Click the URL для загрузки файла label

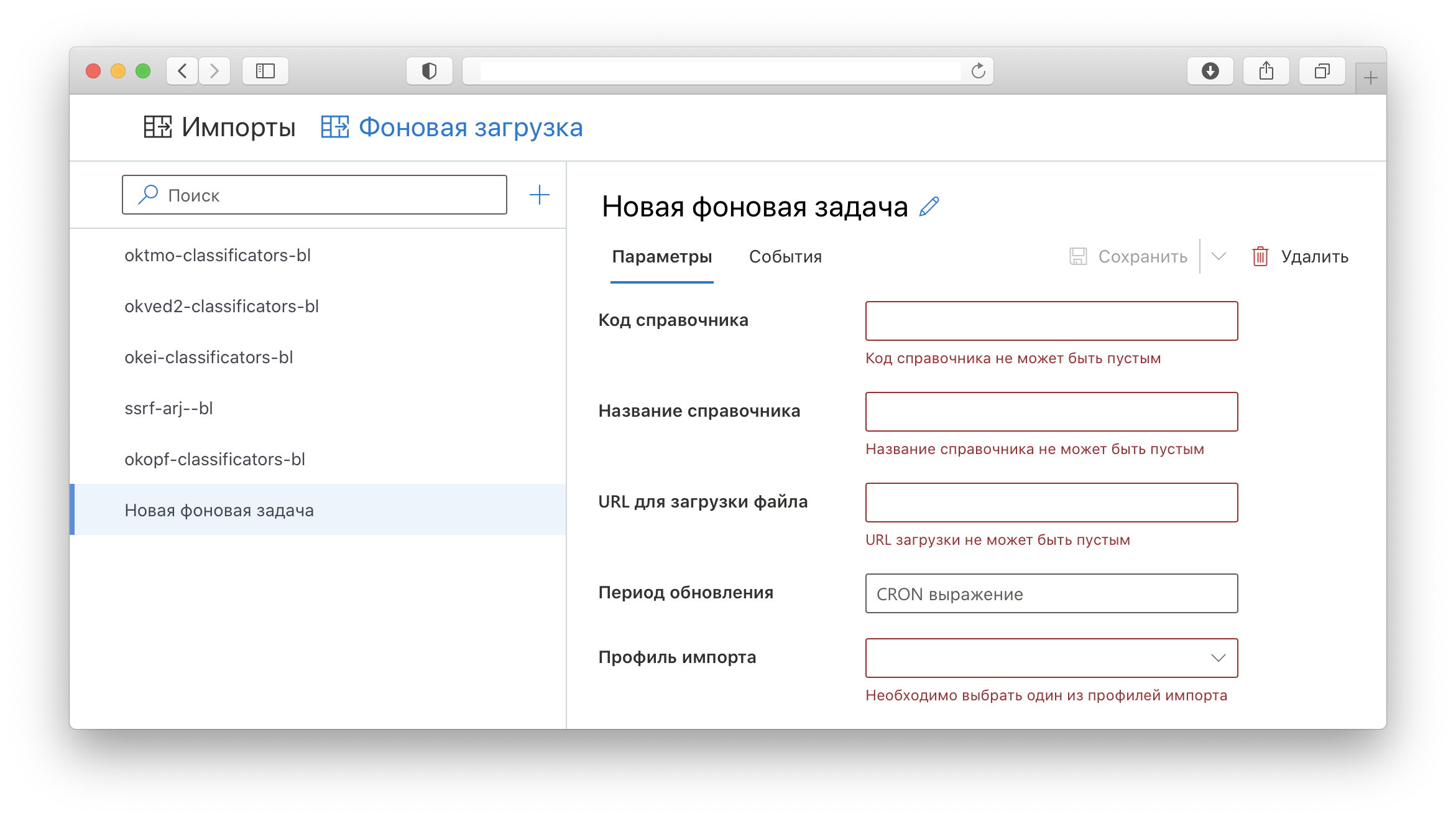(x=703, y=502)
